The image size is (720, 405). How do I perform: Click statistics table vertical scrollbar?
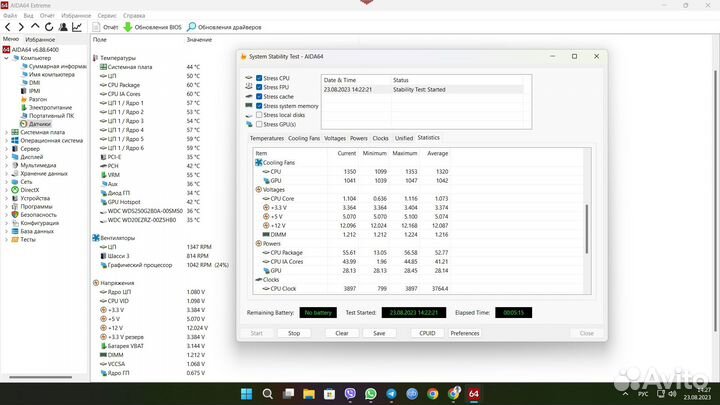click(x=586, y=229)
